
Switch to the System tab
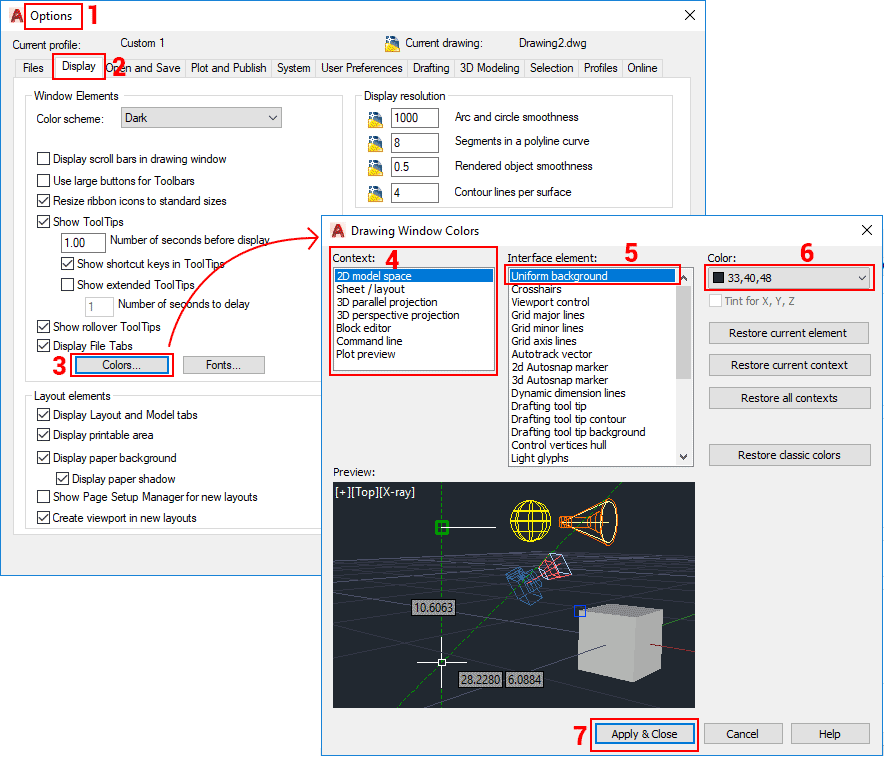293,68
